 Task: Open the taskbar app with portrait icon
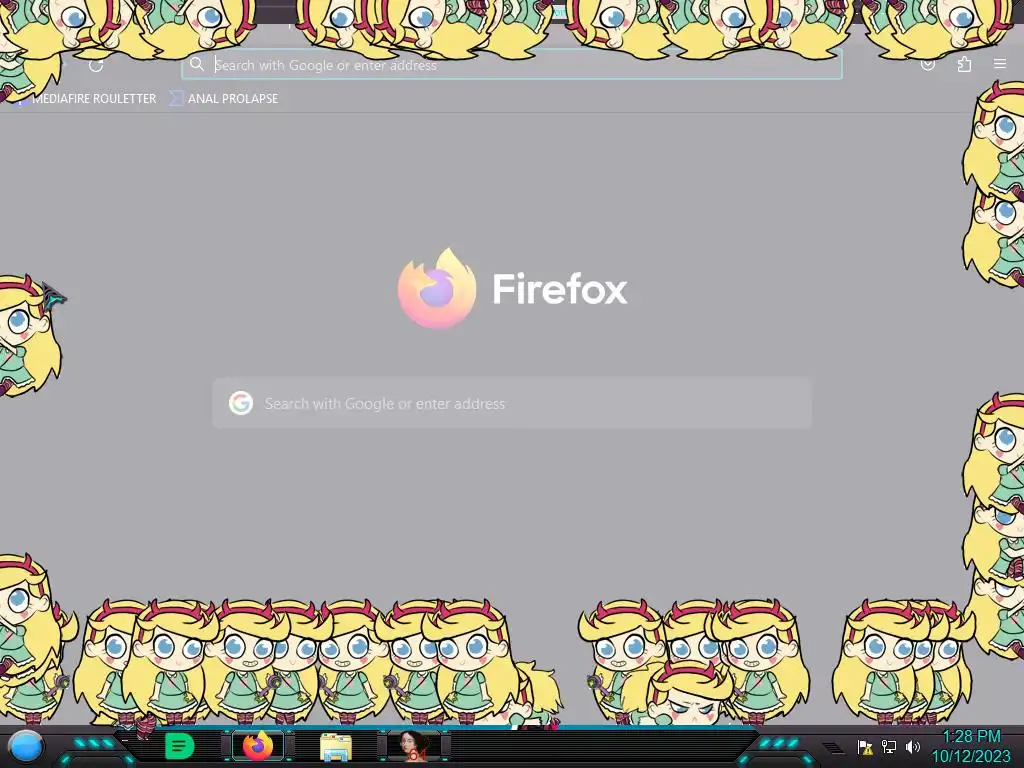click(x=413, y=746)
